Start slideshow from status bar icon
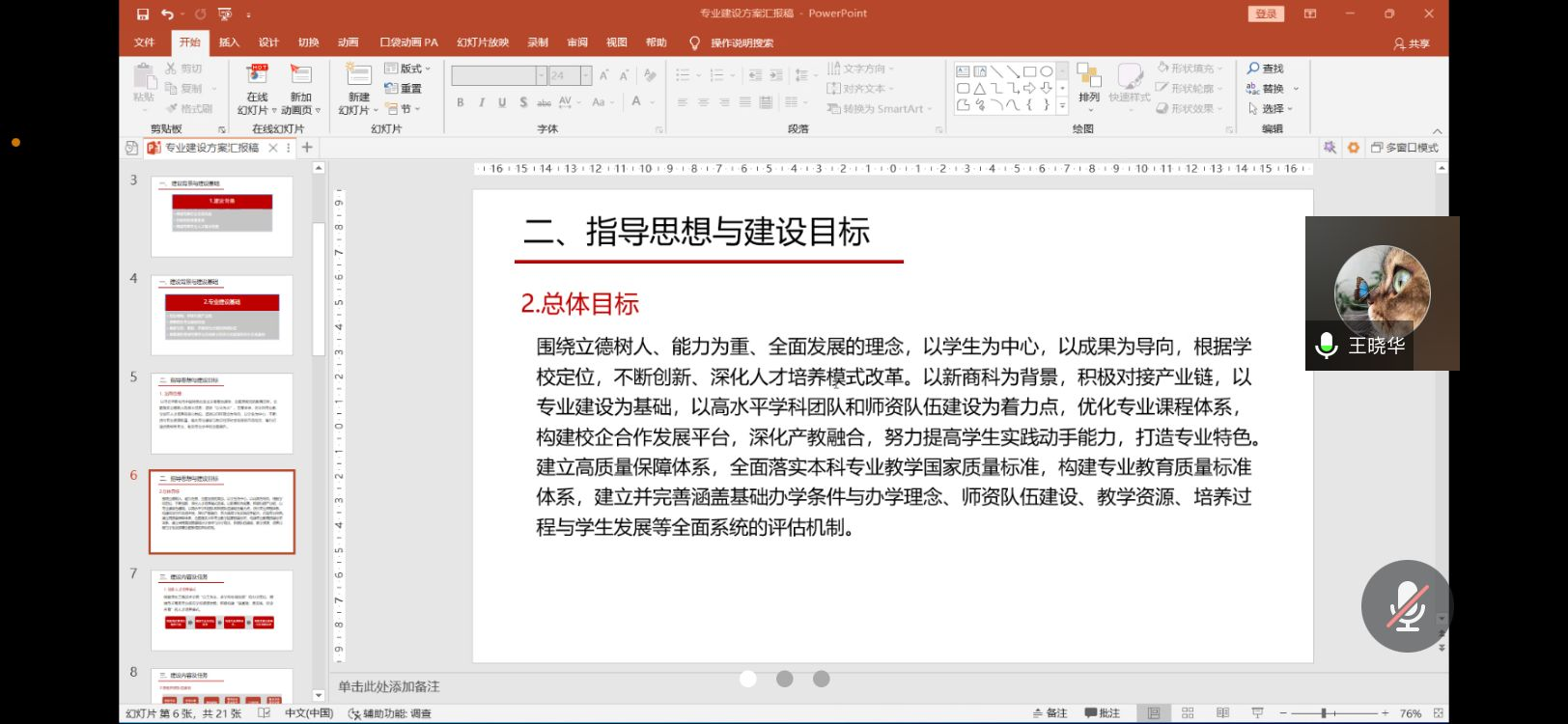 tap(1257, 713)
